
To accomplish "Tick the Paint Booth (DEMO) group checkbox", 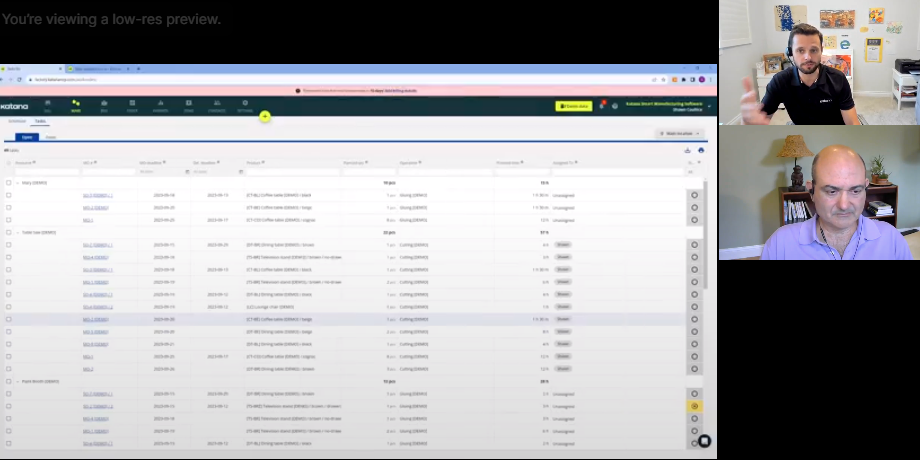I will (8, 381).
